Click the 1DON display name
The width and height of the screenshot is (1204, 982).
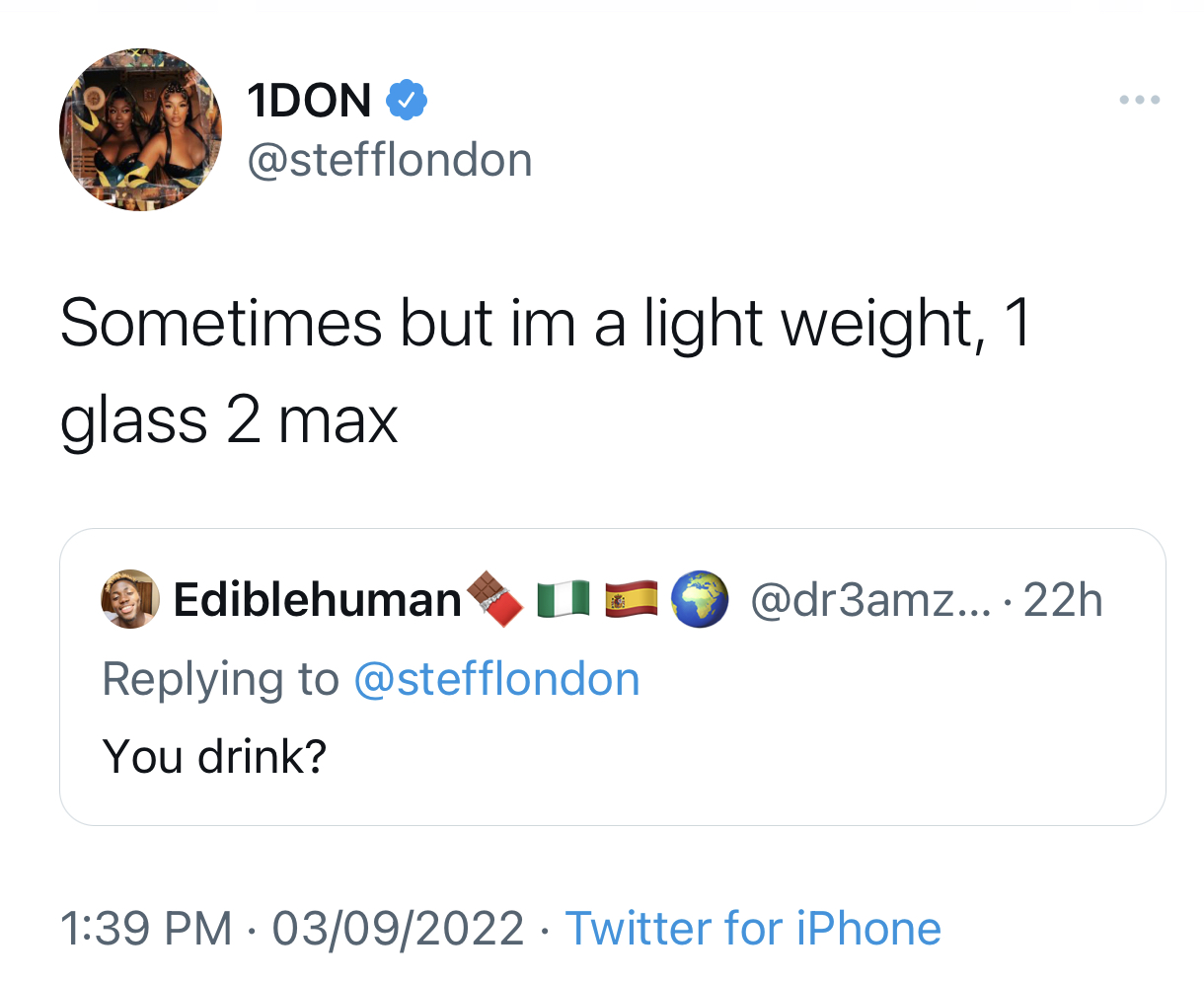310,101
